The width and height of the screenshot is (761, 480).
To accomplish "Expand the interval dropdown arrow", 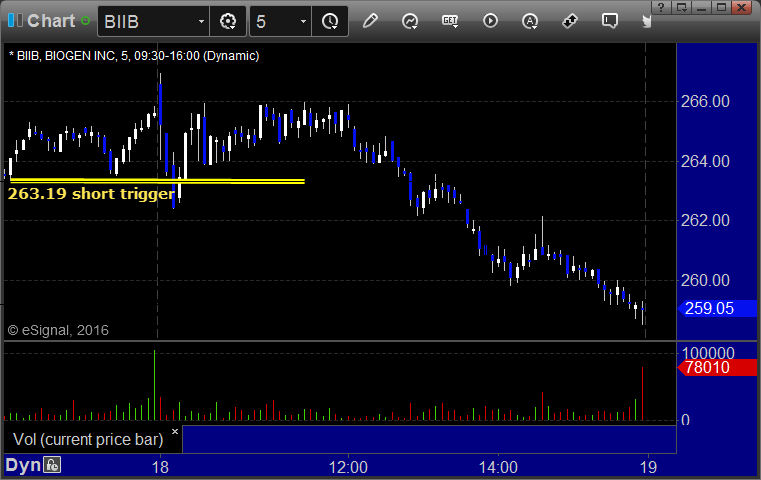I will point(303,21).
